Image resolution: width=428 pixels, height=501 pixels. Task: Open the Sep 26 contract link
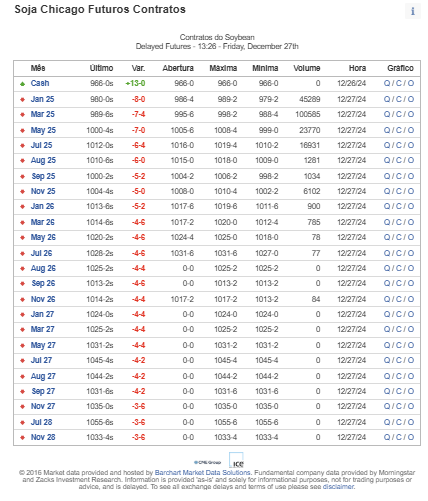[43, 283]
